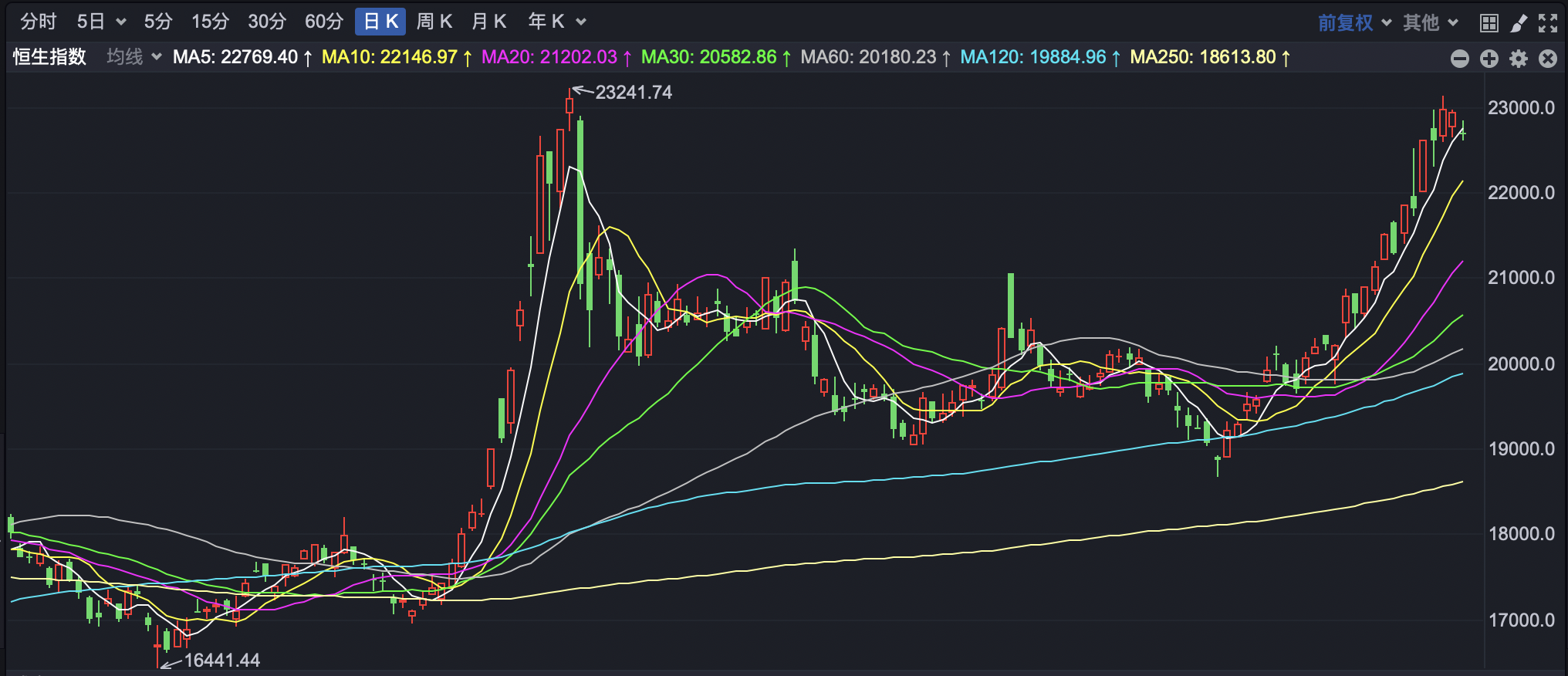The width and height of the screenshot is (1568, 676).
Task: Select the 60分 timeframe tab
Action: coord(323,22)
